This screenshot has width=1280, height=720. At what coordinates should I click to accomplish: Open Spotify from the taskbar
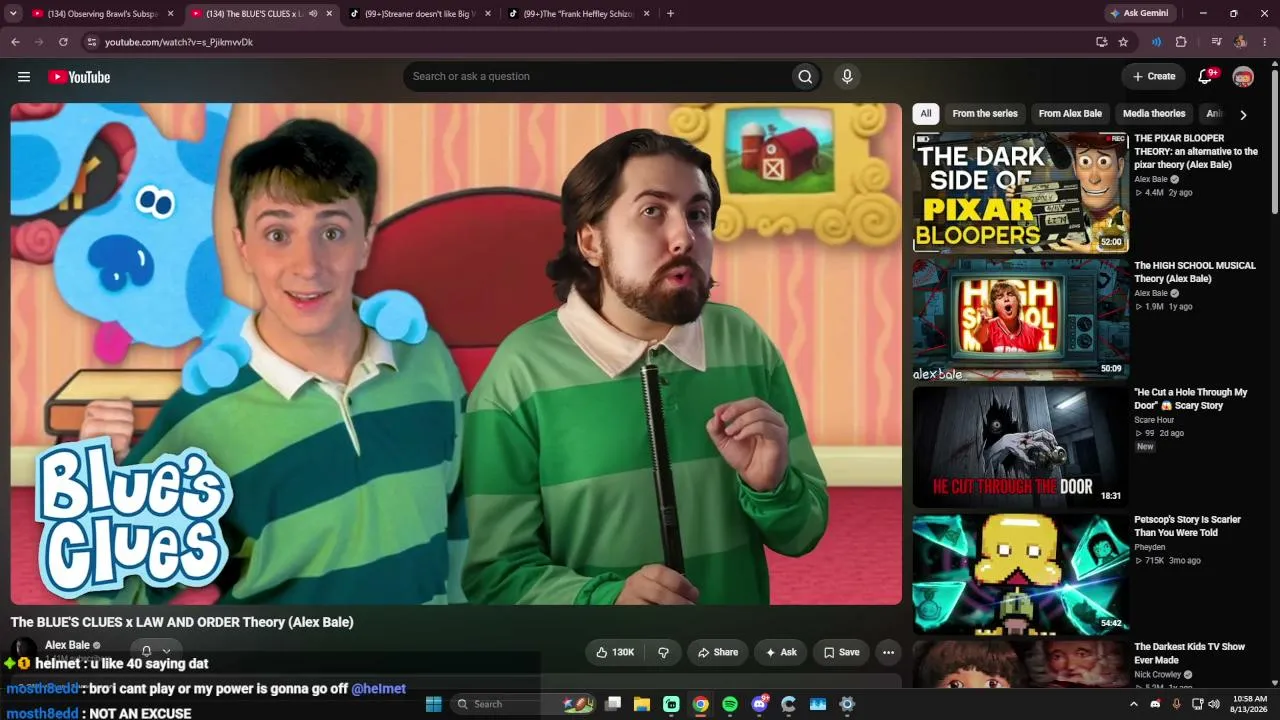coord(730,704)
